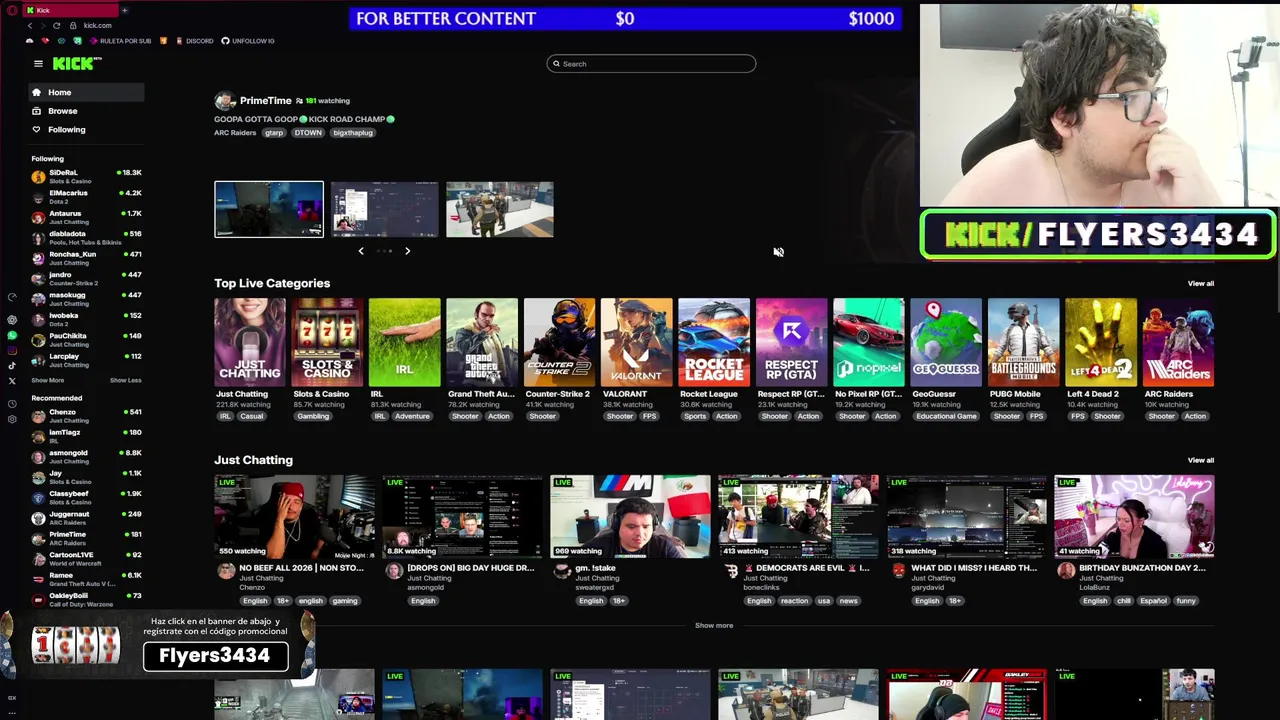1280x720 pixels.
Task: Open the GitHub UNFOLLOW IG bookmark
Action: click(248, 41)
